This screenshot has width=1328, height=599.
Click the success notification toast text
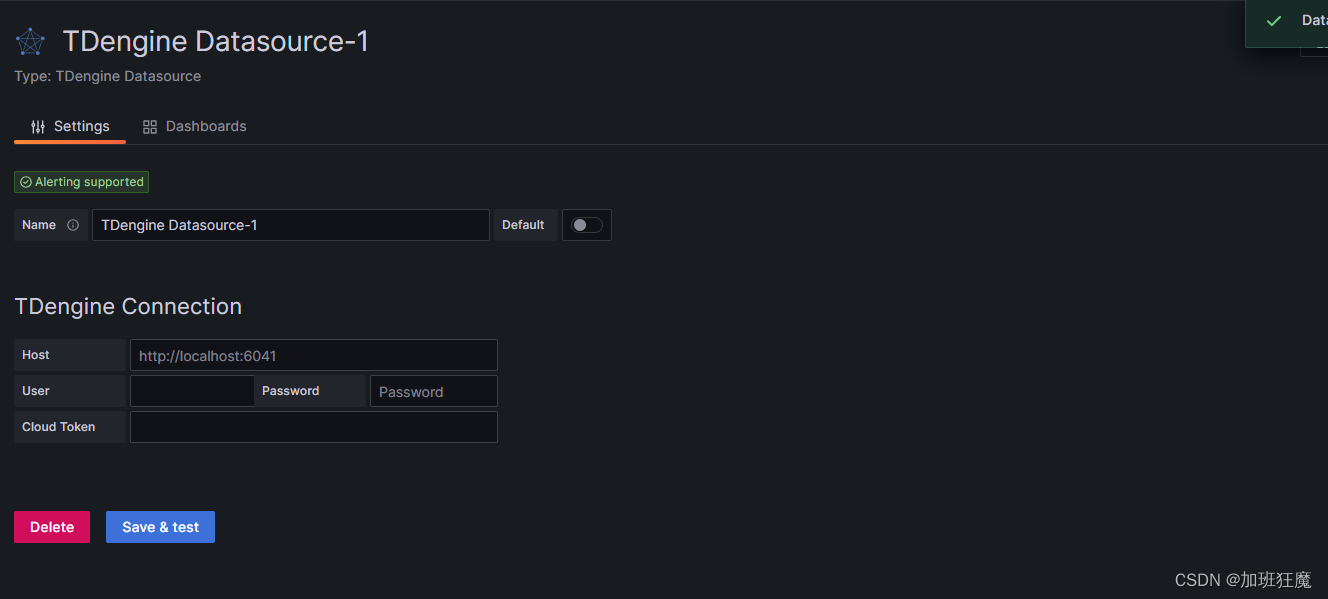[1314, 21]
